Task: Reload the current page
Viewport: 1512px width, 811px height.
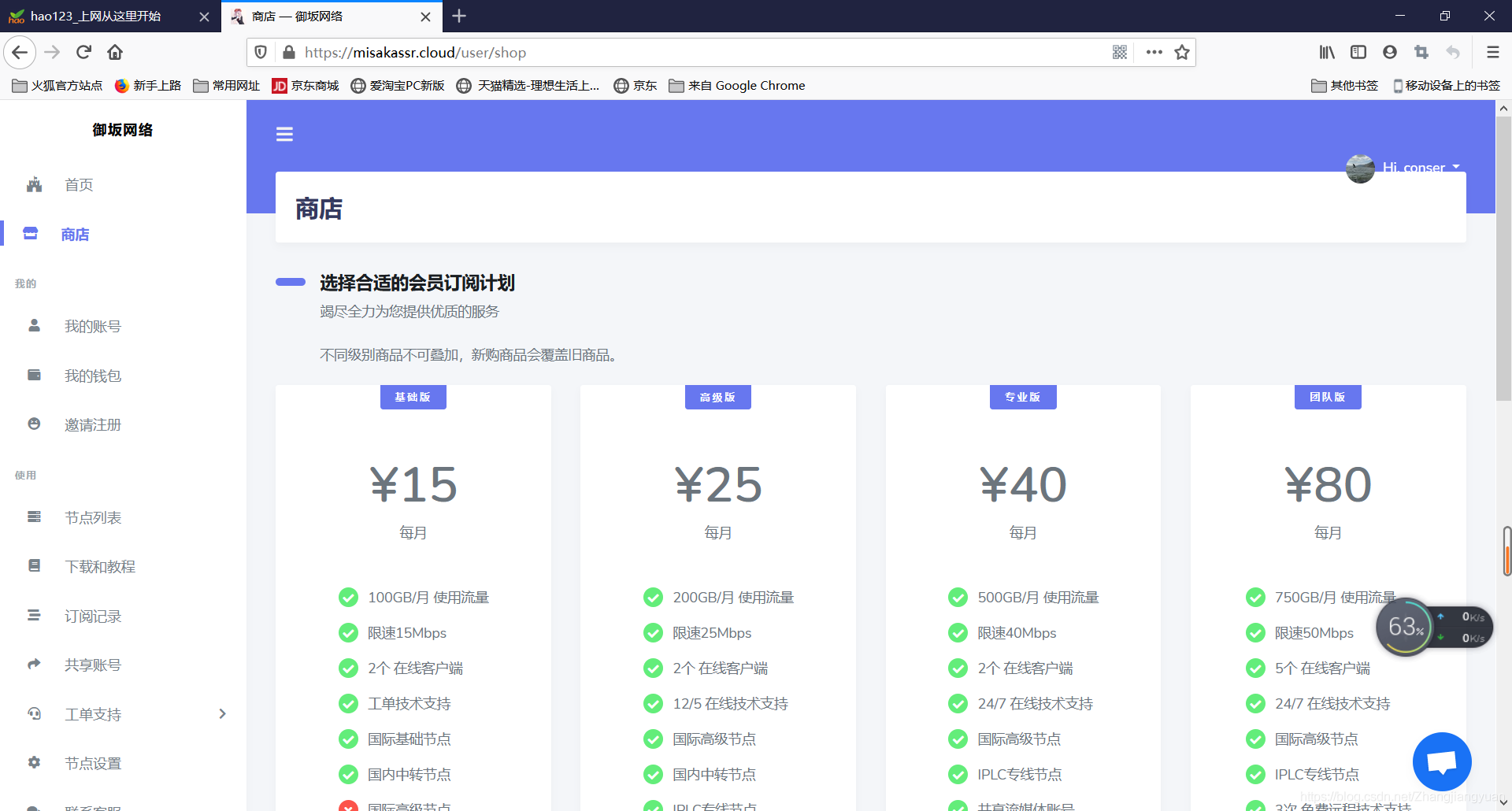Action: 83,53
